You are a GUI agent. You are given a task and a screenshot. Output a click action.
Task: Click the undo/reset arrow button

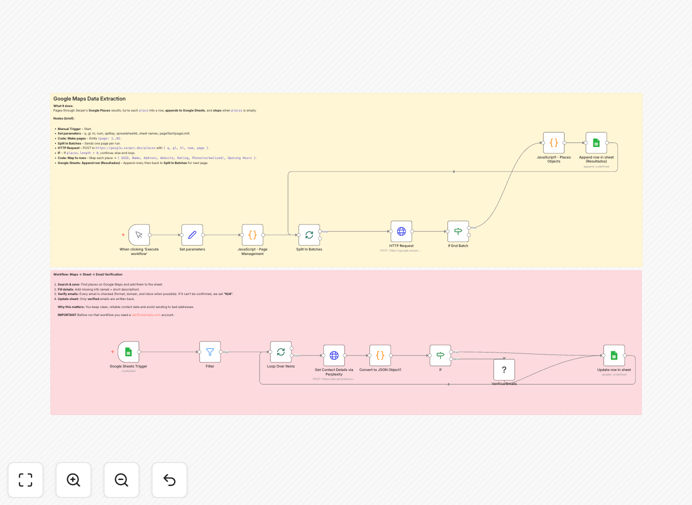click(169, 480)
